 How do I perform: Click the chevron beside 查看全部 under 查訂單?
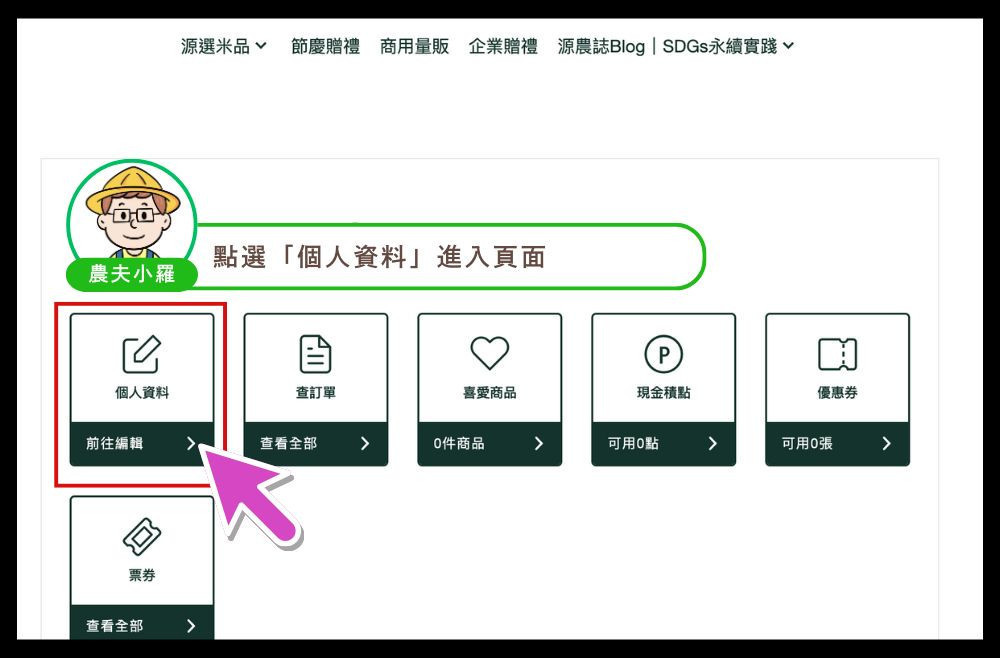[365, 443]
